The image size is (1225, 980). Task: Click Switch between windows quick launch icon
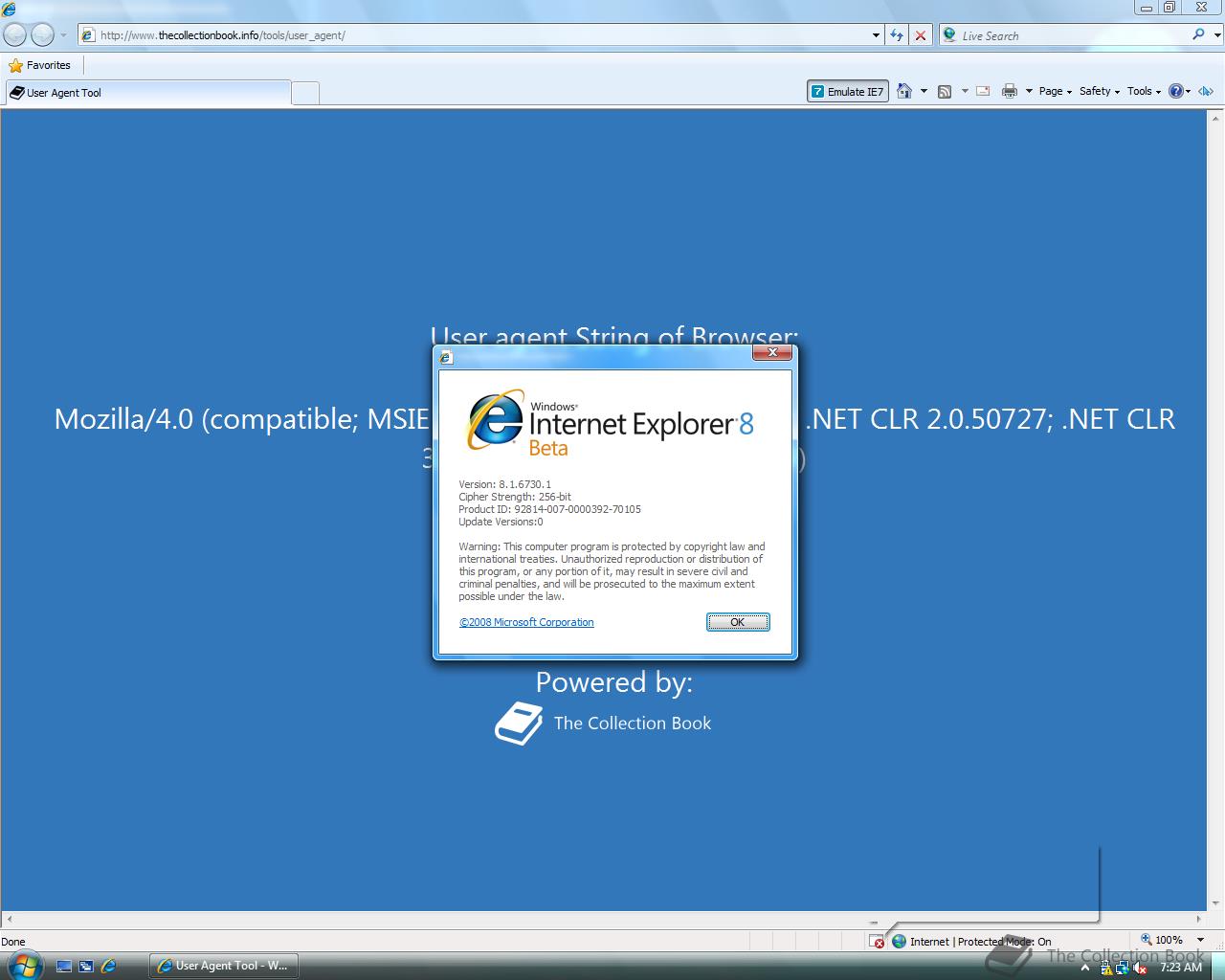(x=86, y=967)
